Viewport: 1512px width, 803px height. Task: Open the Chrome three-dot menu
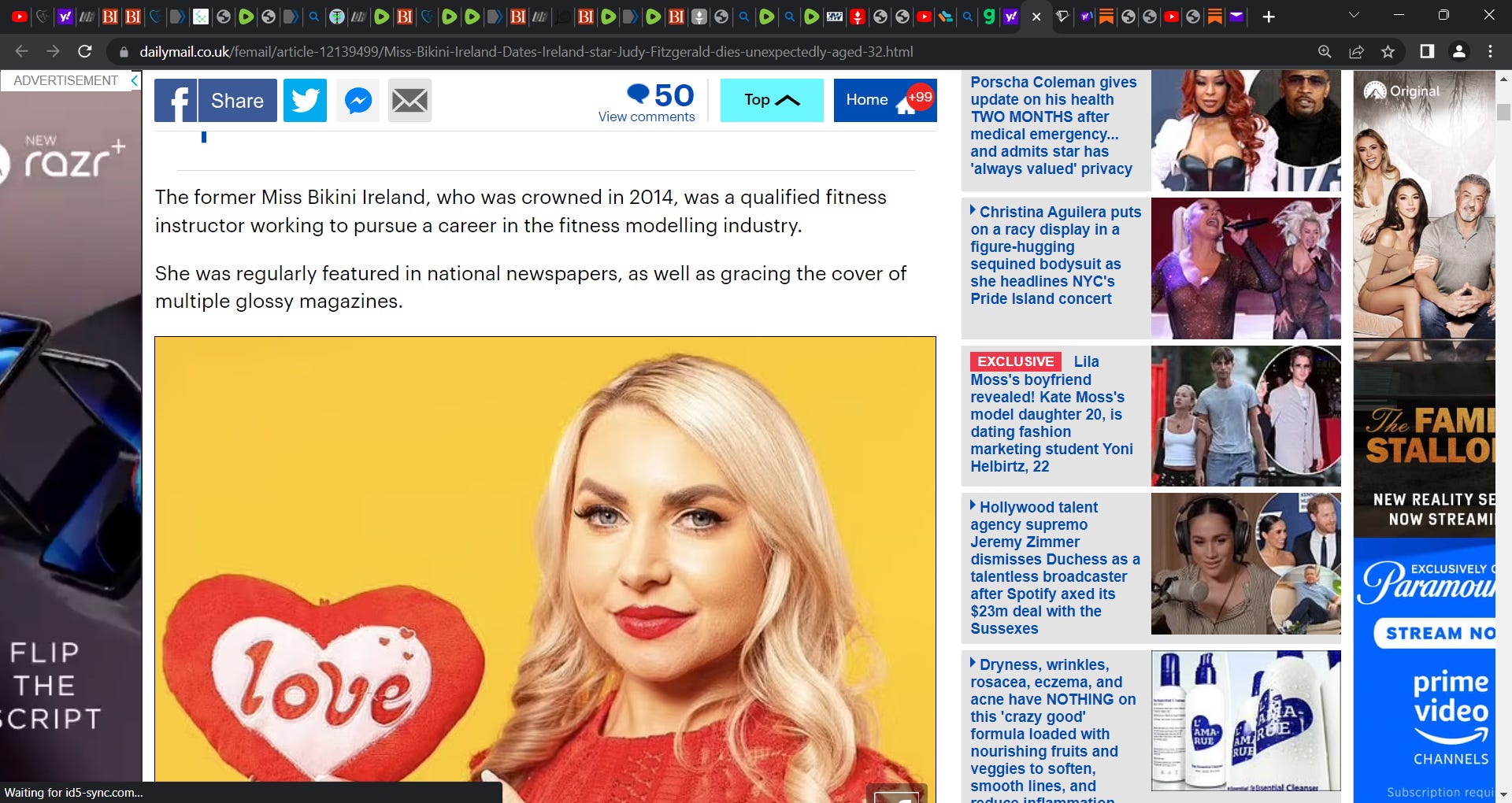coord(1490,51)
